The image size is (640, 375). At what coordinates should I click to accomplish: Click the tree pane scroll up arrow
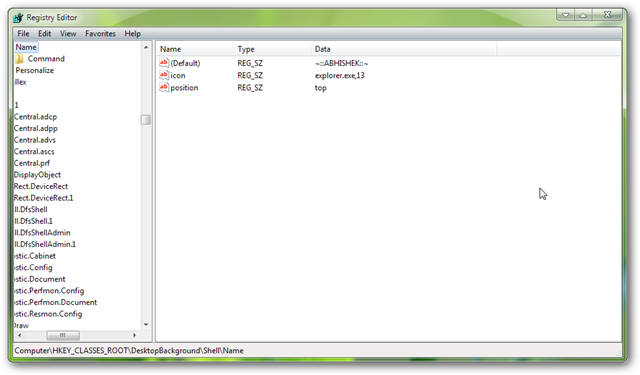click(x=146, y=47)
